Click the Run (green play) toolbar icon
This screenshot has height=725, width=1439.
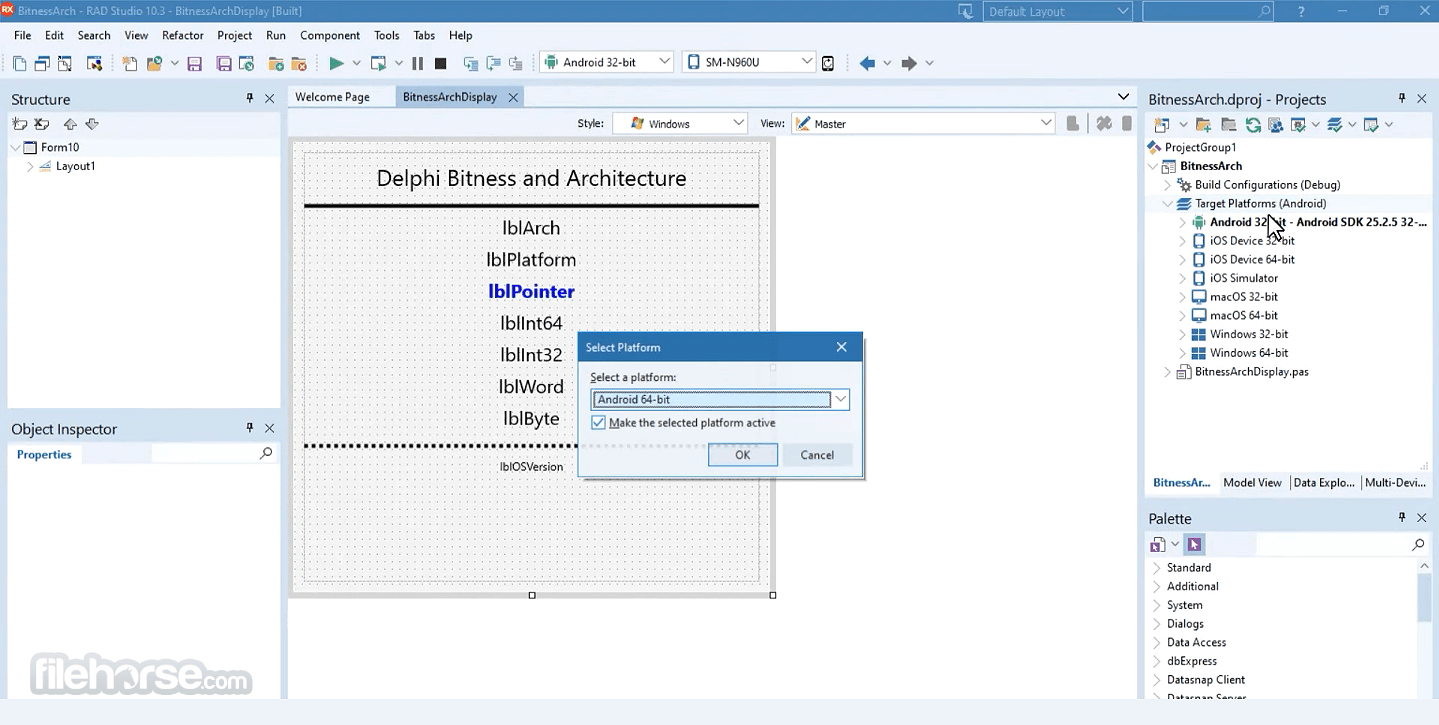(x=336, y=63)
